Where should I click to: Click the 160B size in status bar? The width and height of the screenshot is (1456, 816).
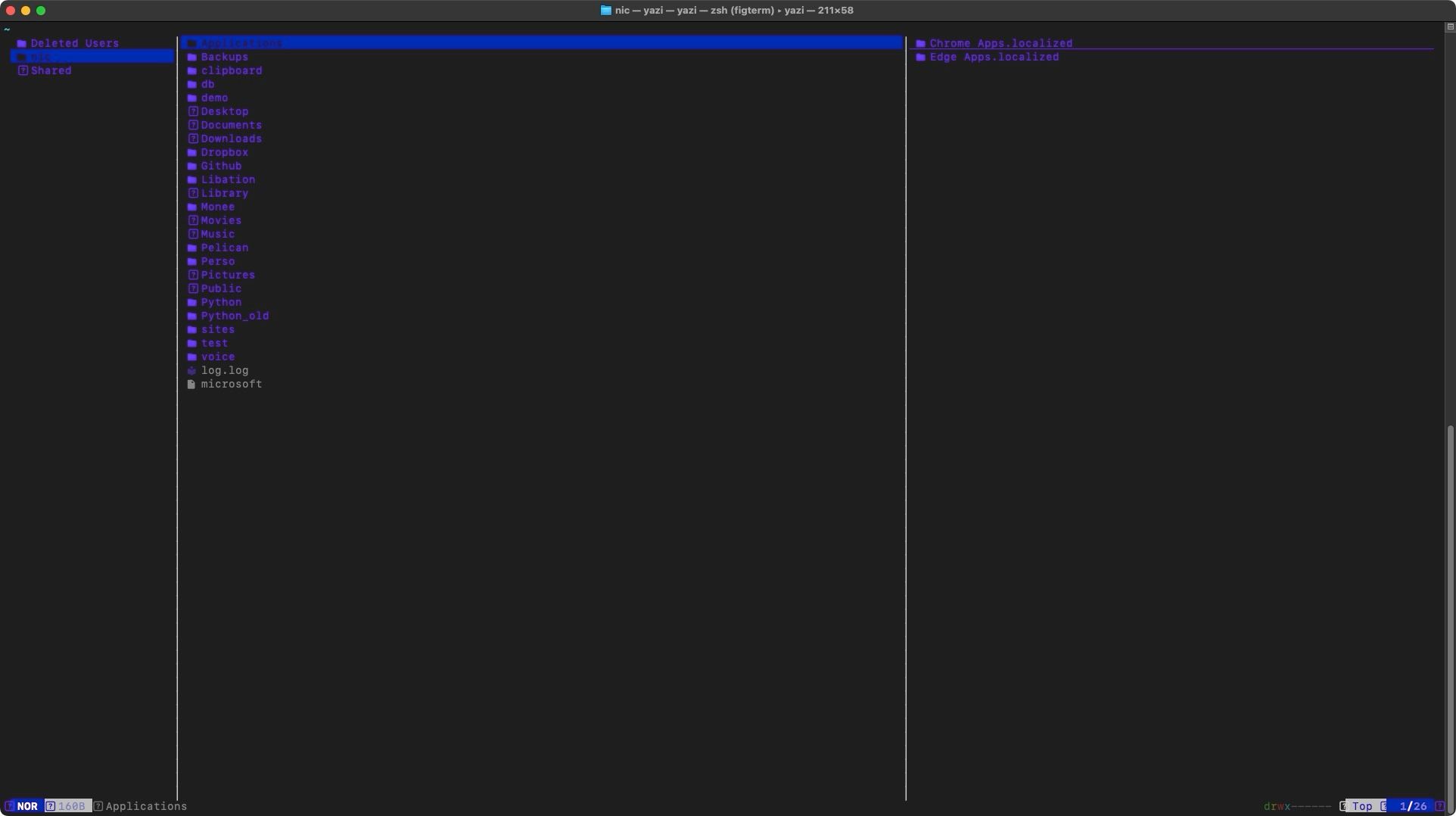tap(72, 806)
